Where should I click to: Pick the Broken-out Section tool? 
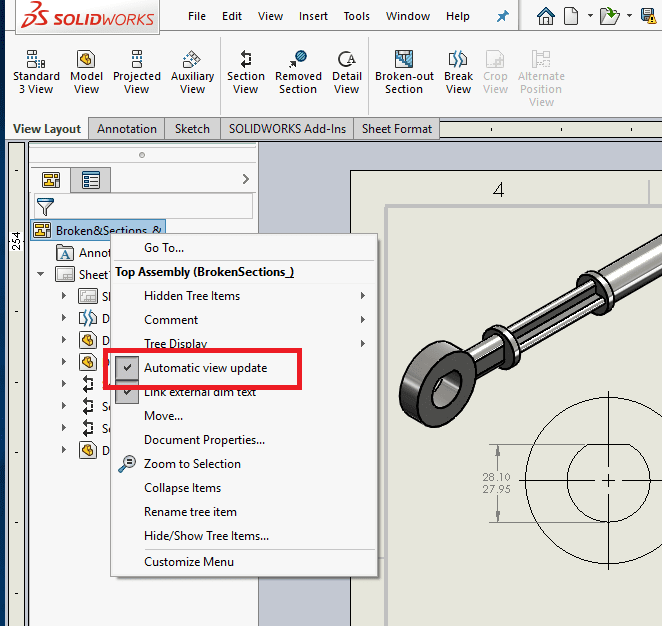404,72
